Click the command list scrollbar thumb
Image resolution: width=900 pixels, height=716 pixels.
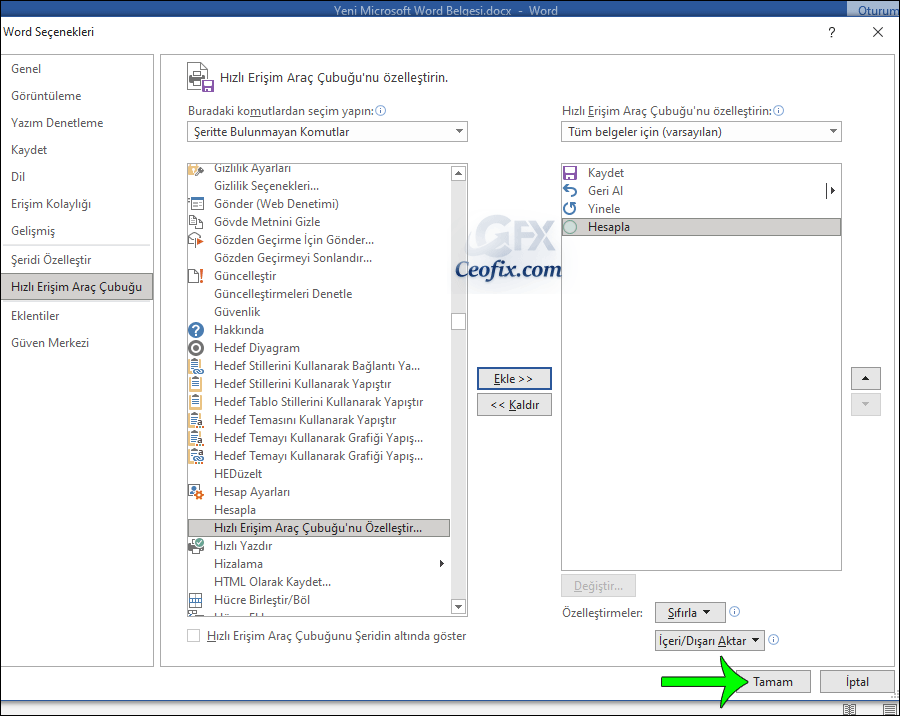tap(459, 322)
